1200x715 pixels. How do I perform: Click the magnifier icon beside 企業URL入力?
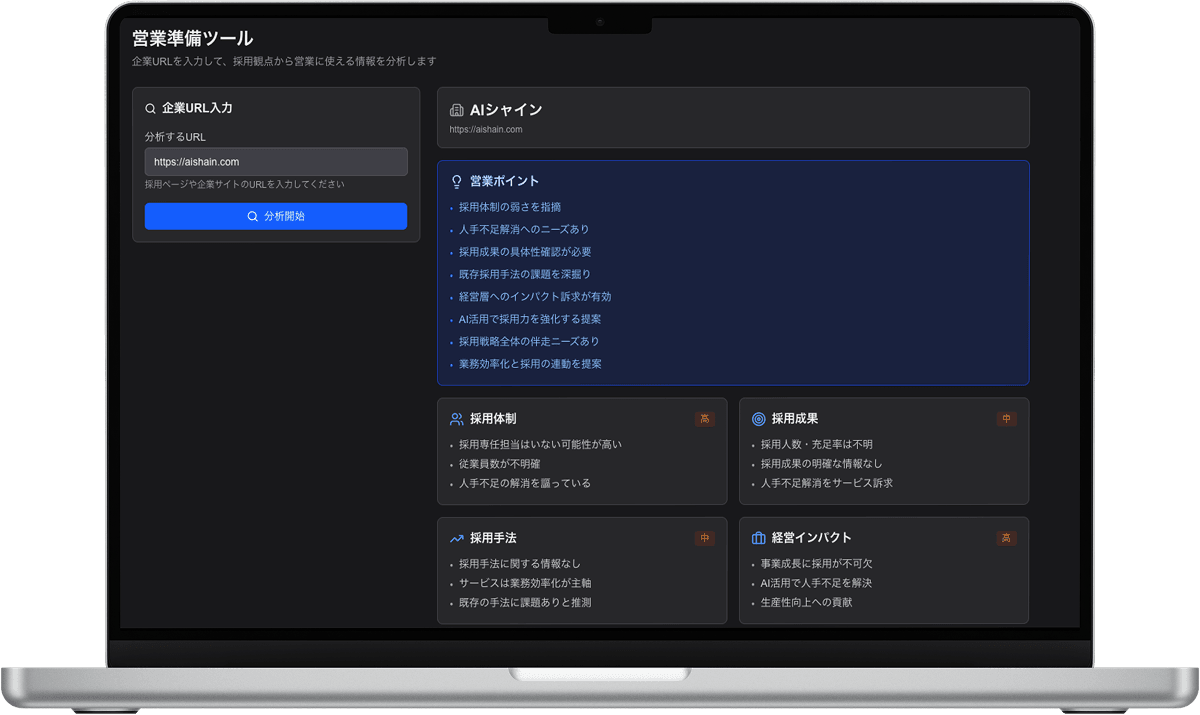pos(151,109)
